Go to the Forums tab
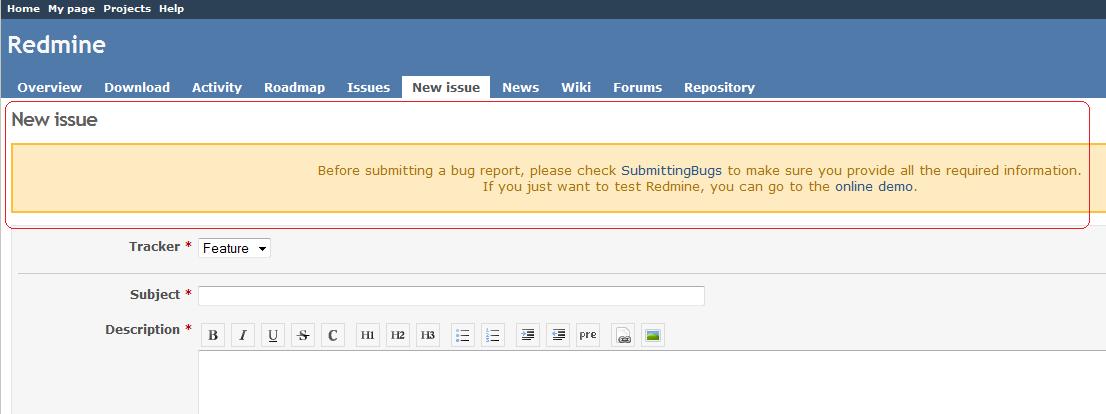The width and height of the screenshot is (1106, 414). click(x=637, y=87)
